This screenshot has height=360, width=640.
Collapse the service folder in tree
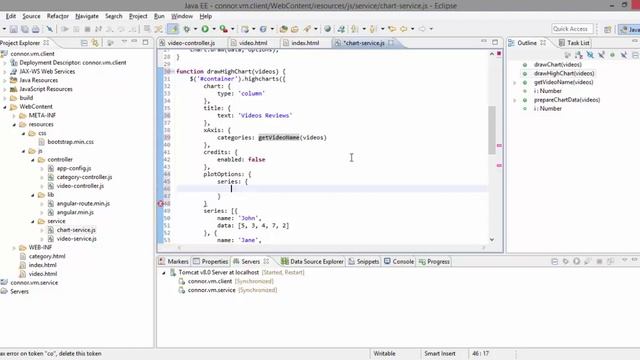click(x=33, y=222)
